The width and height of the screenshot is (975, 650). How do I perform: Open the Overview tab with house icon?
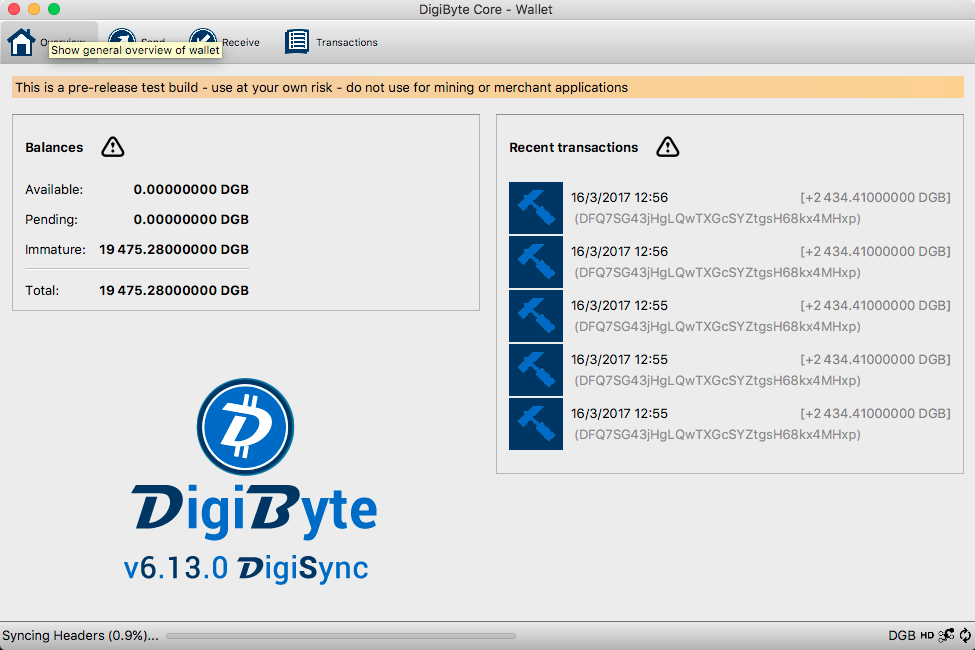49,42
